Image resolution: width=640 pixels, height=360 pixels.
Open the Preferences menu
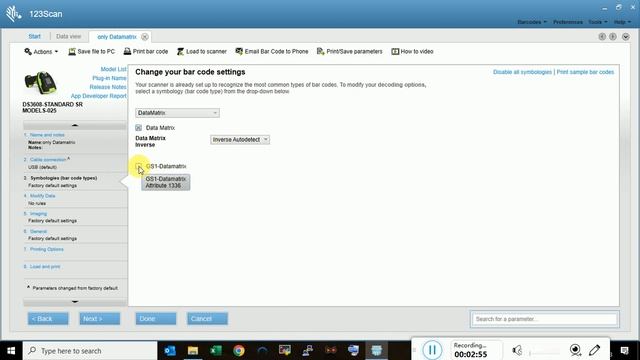[568, 22]
